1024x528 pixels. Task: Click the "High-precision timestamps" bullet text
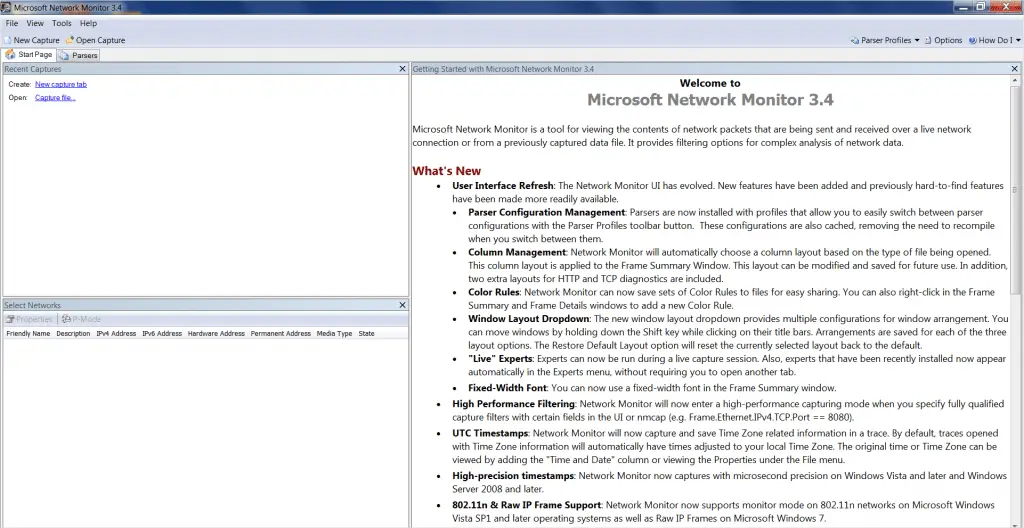(513, 476)
